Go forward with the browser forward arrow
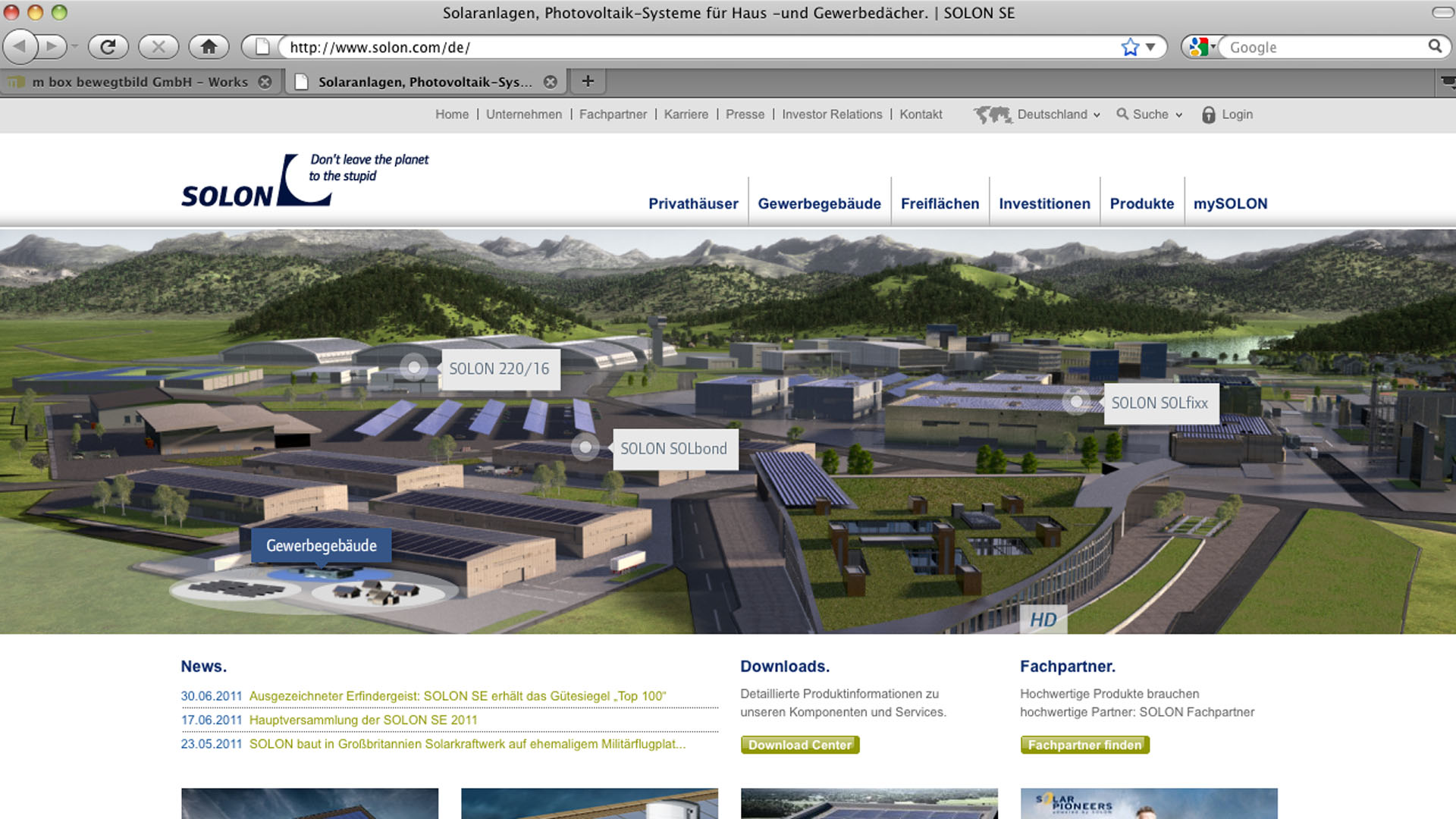1456x819 pixels. coord(51,47)
